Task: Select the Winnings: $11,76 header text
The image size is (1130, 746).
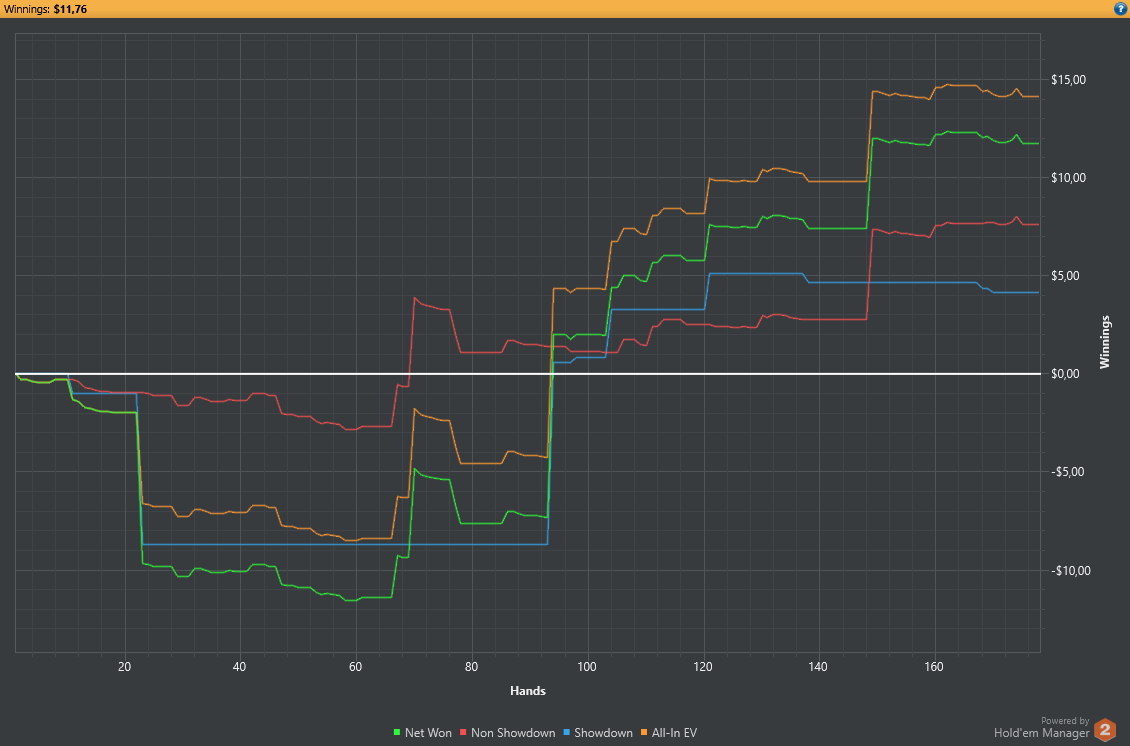Action: [x=45, y=9]
